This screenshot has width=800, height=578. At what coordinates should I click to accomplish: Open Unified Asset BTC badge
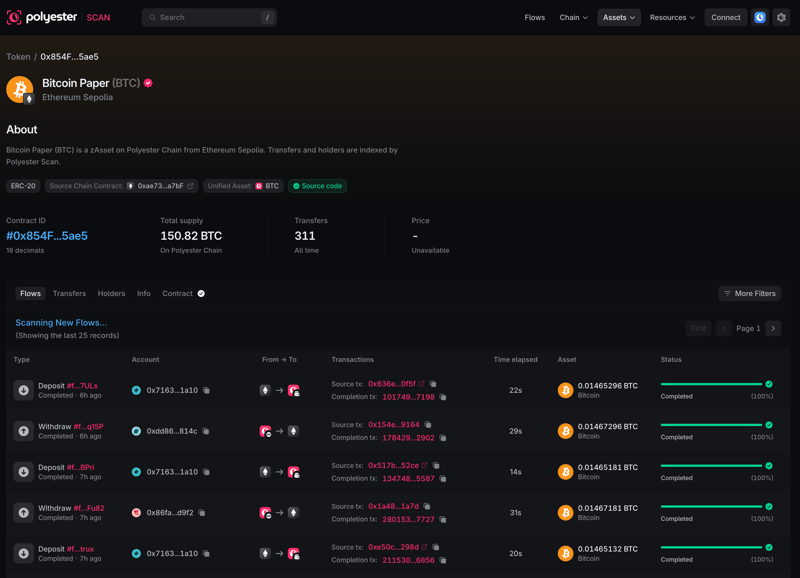point(243,186)
